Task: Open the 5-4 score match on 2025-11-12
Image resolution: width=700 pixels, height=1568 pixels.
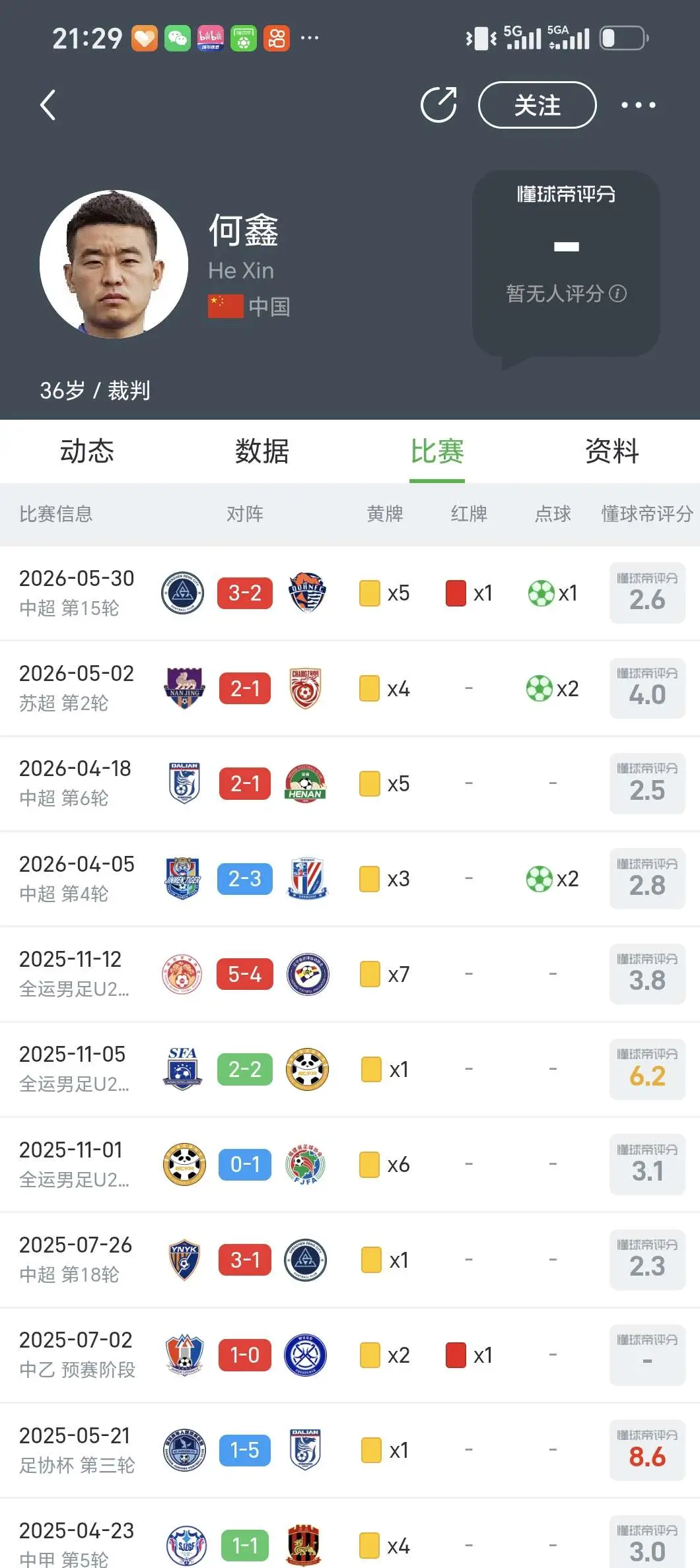Action: [x=245, y=974]
